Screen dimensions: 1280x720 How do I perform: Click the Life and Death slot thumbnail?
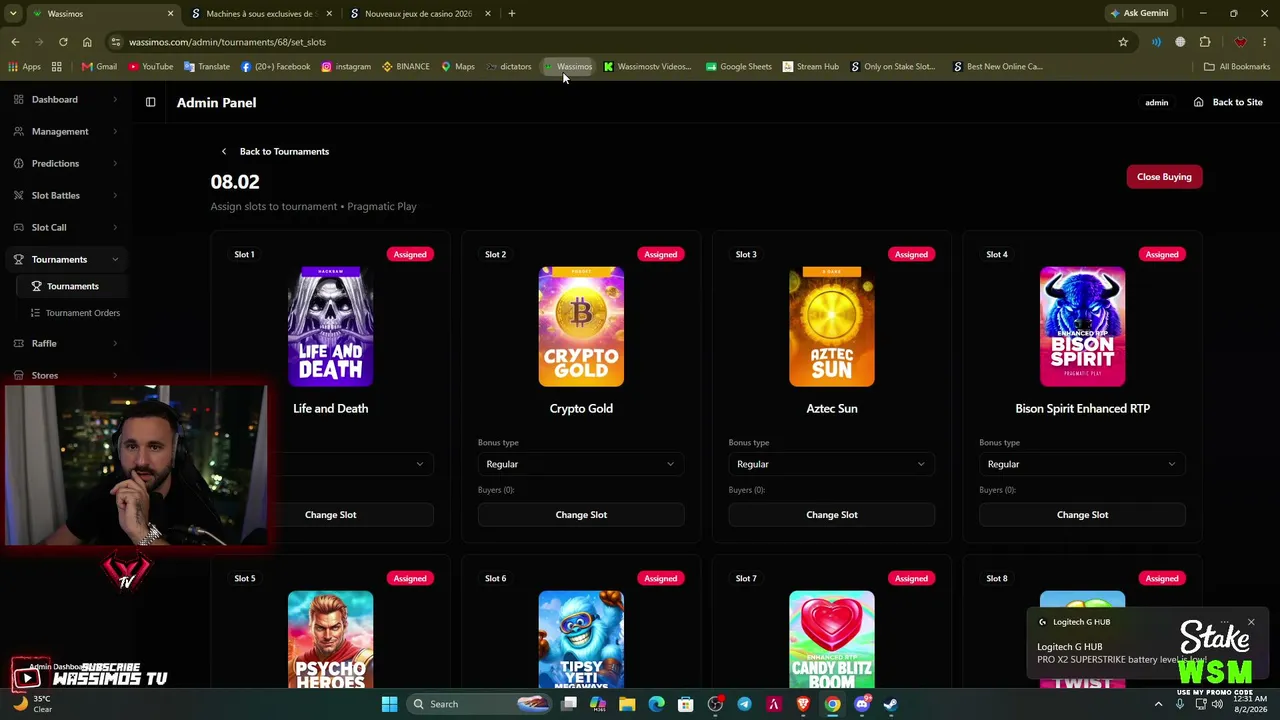click(x=331, y=326)
